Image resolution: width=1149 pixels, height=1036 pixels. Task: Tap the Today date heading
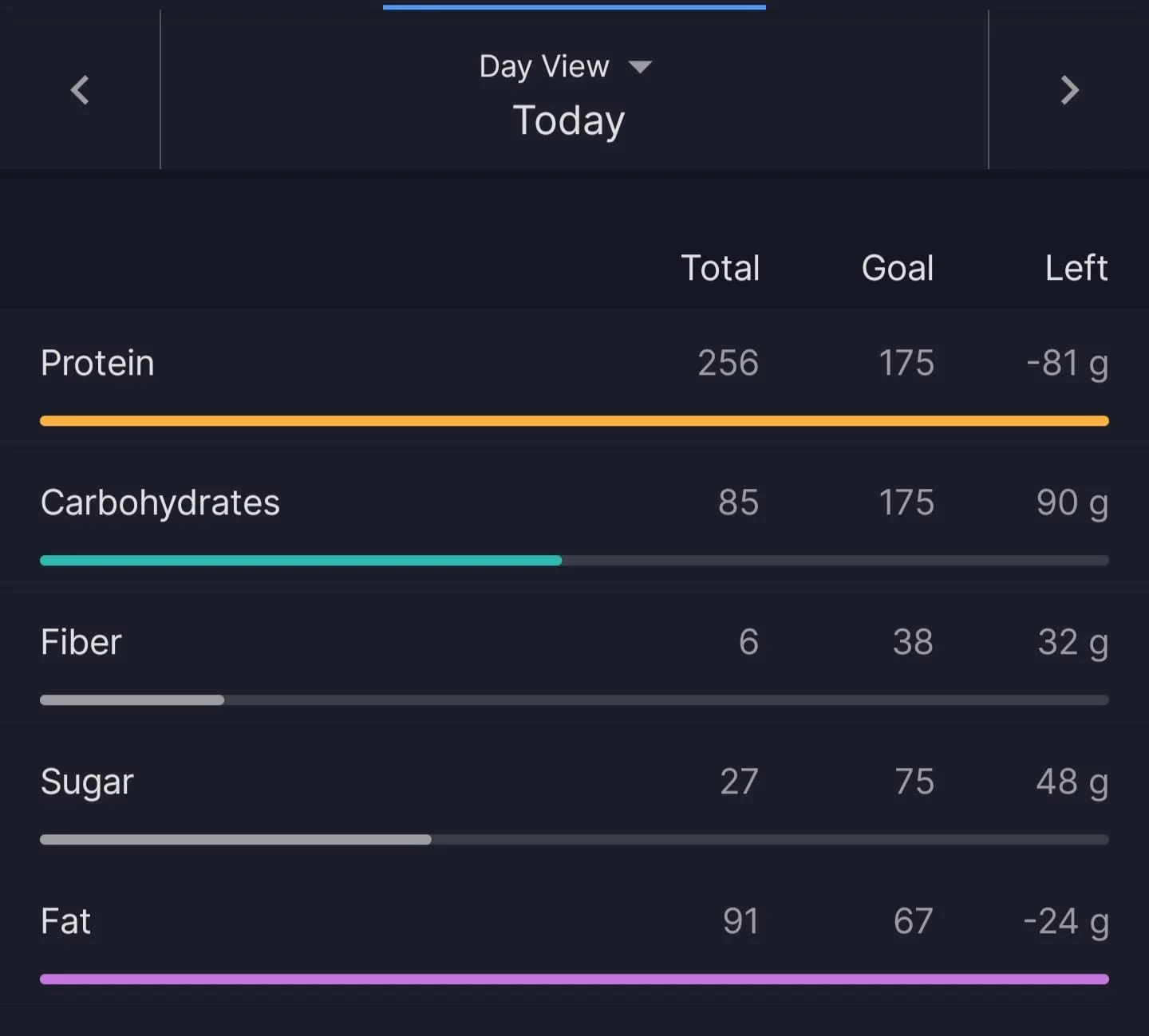point(568,120)
